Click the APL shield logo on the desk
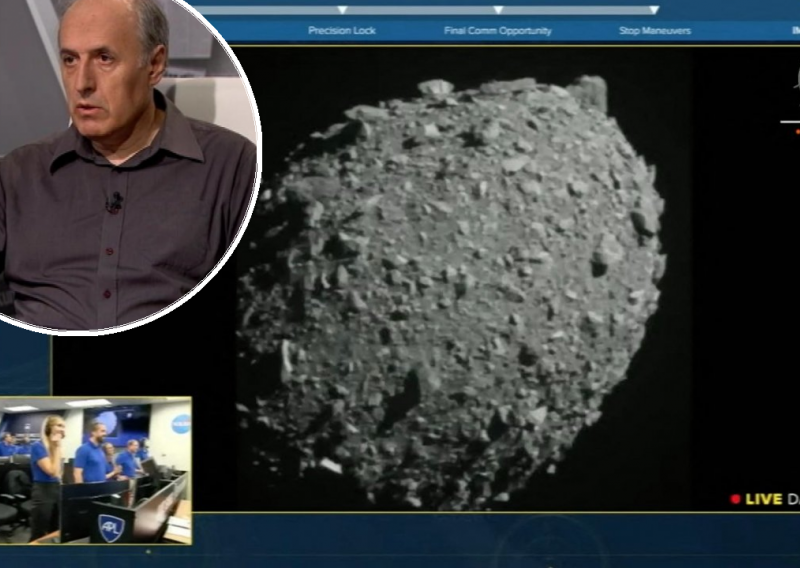Viewport: 800px width, 568px height. click(x=109, y=525)
